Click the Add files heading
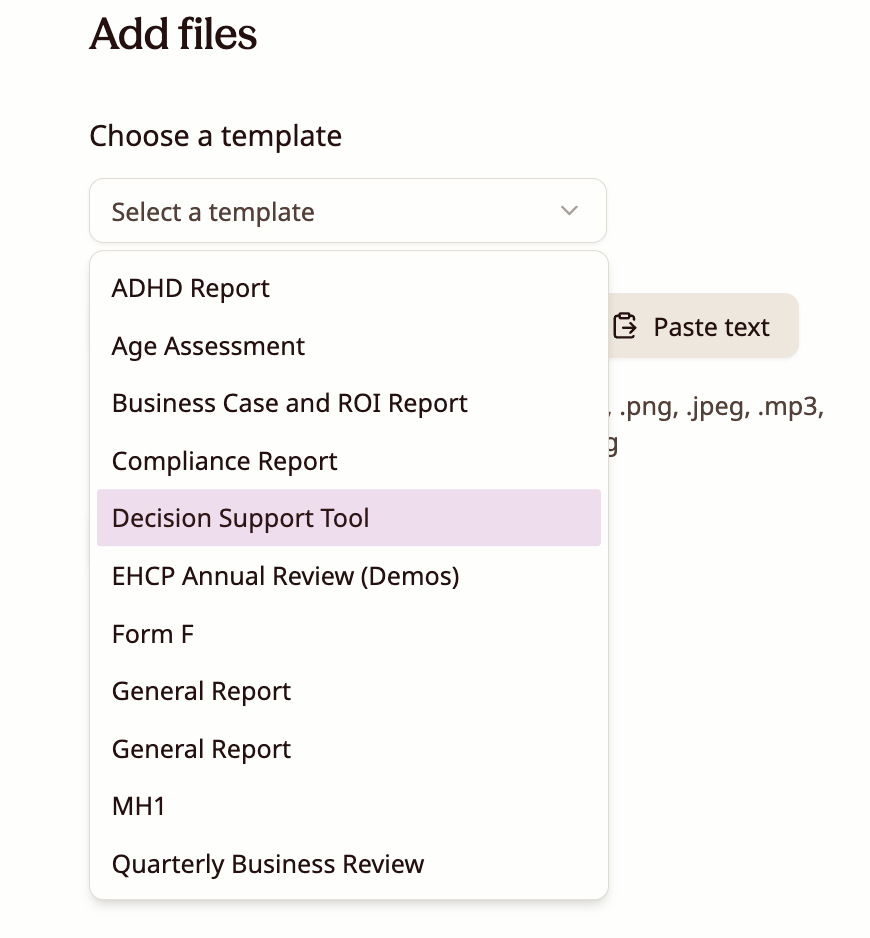This screenshot has height=938, width=870. [x=173, y=35]
